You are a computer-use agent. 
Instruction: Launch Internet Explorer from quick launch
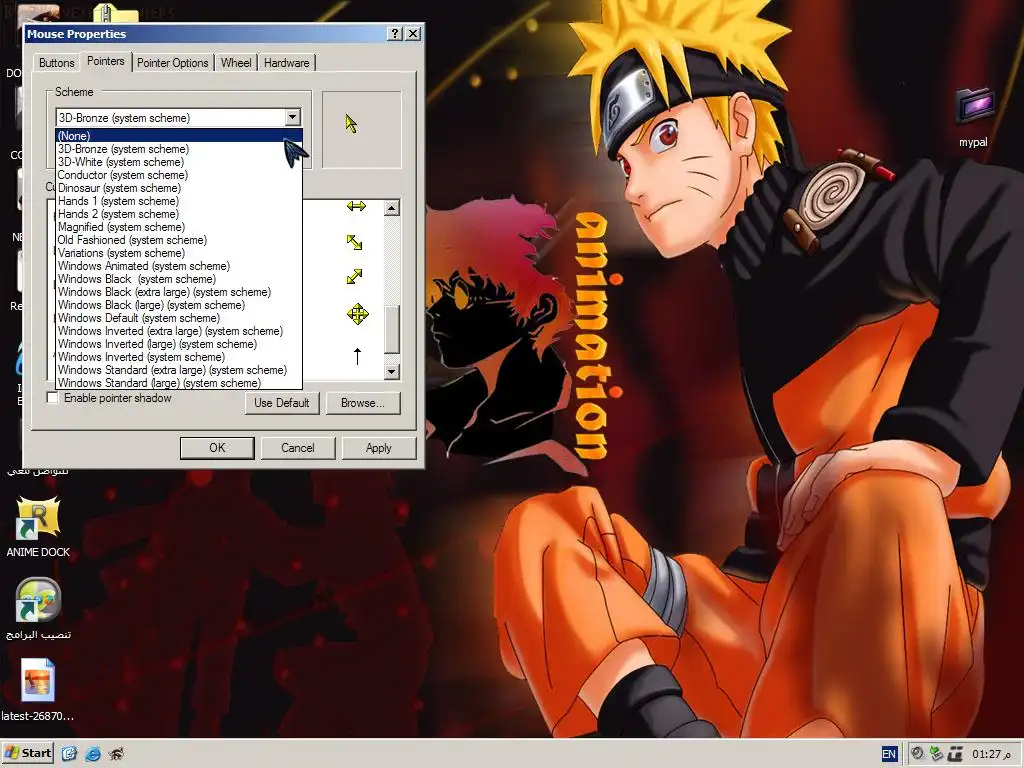pos(93,754)
